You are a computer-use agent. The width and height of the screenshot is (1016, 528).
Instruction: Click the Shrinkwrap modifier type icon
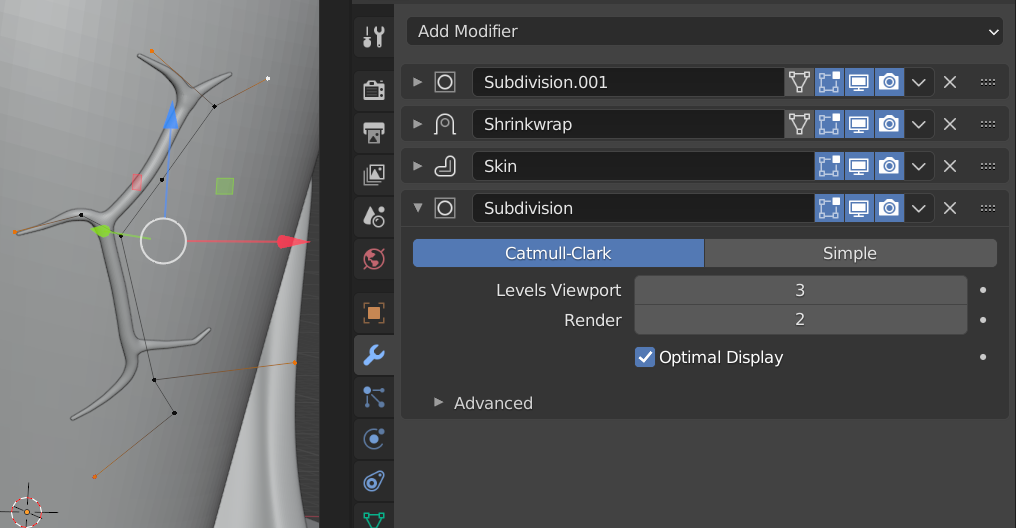[444, 124]
